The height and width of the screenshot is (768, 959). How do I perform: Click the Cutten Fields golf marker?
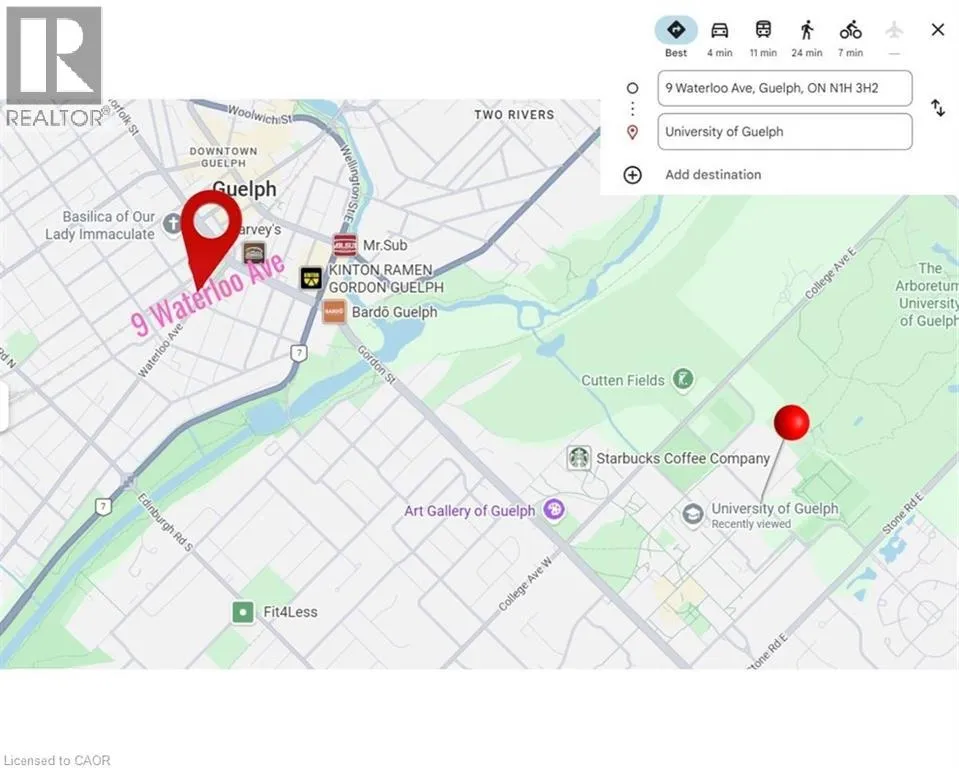(683, 380)
